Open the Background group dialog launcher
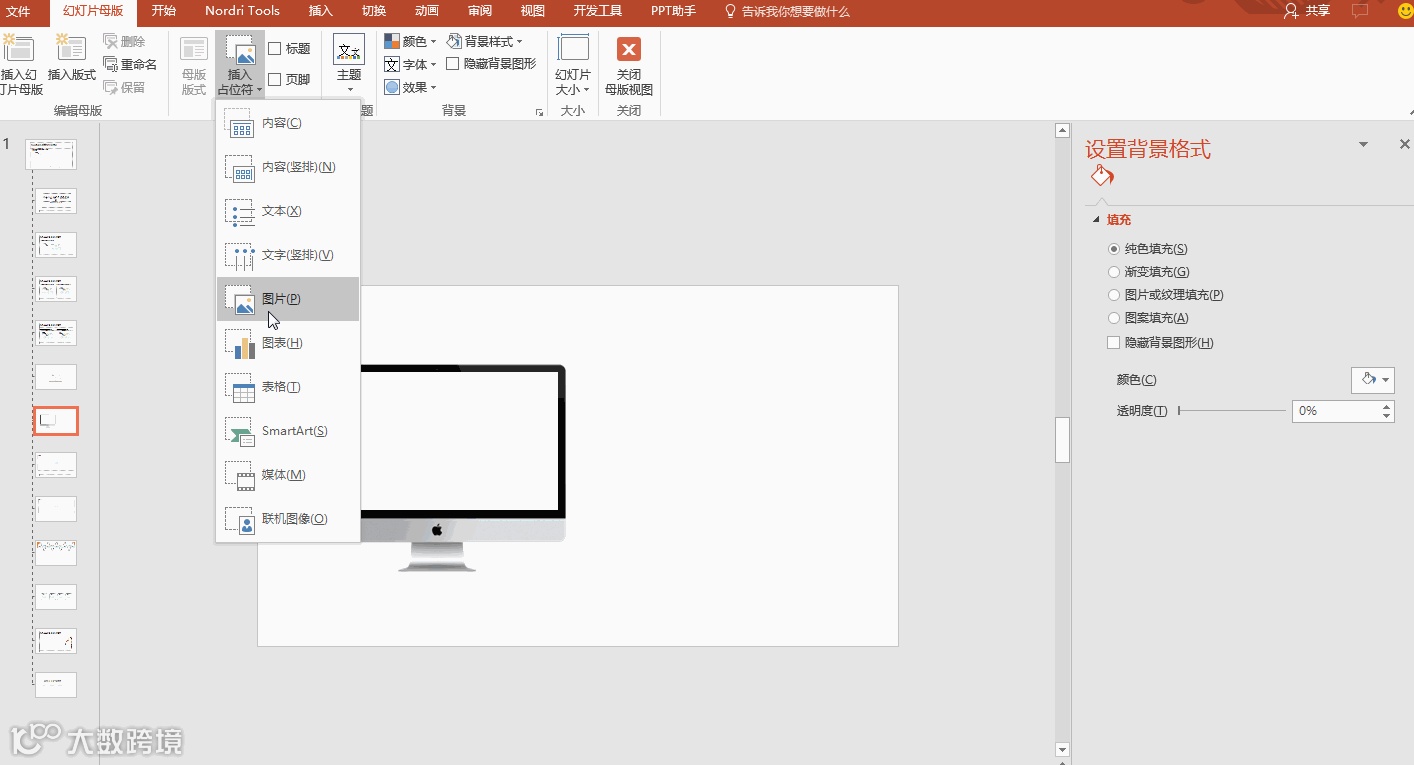1414x765 pixels. click(539, 113)
